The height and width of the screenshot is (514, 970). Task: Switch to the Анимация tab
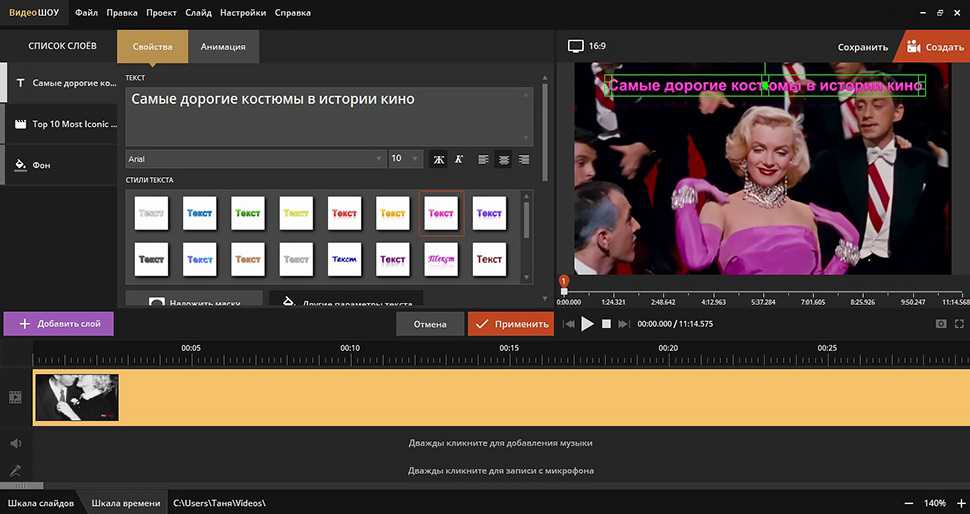(x=223, y=47)
